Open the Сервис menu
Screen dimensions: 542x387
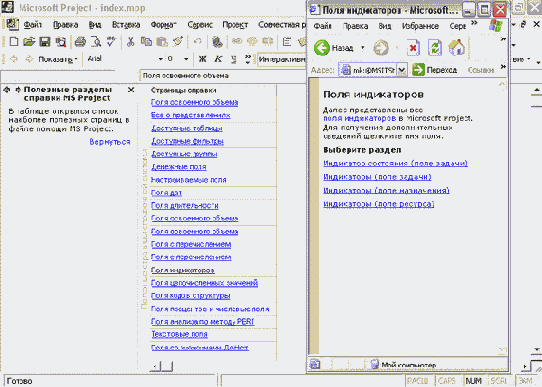(200, 25)
